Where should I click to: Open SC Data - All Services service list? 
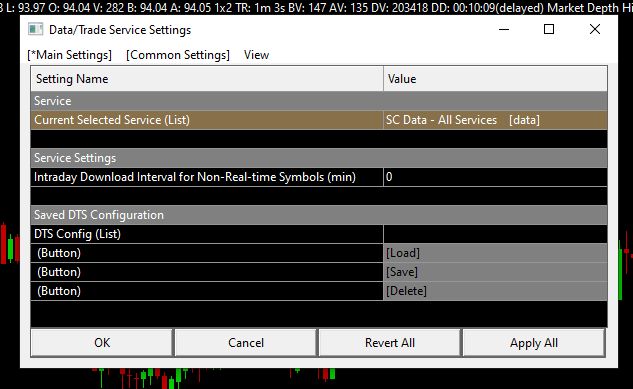[495, 120]
